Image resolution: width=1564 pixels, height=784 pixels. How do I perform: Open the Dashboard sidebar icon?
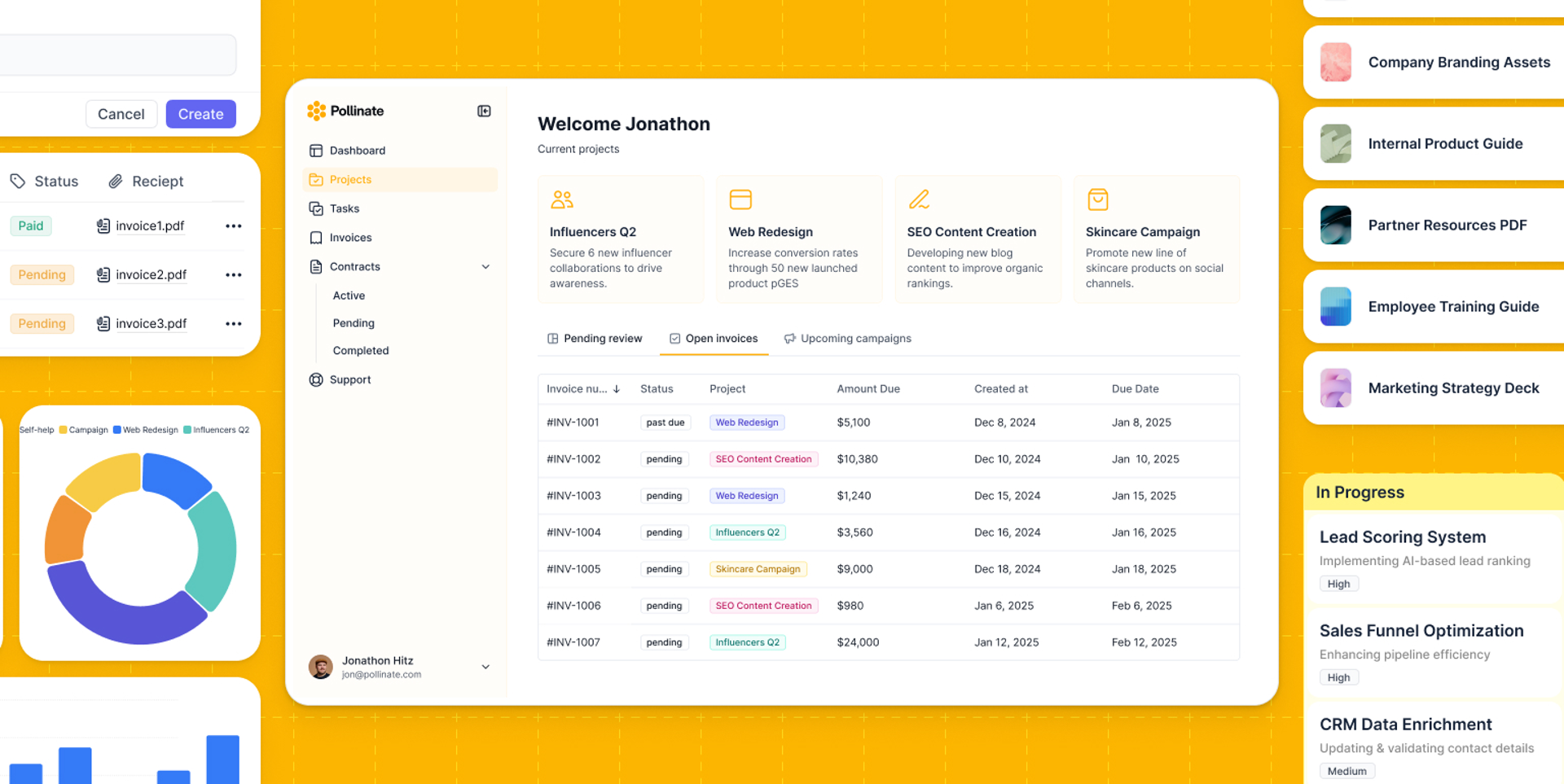(316, 151)
